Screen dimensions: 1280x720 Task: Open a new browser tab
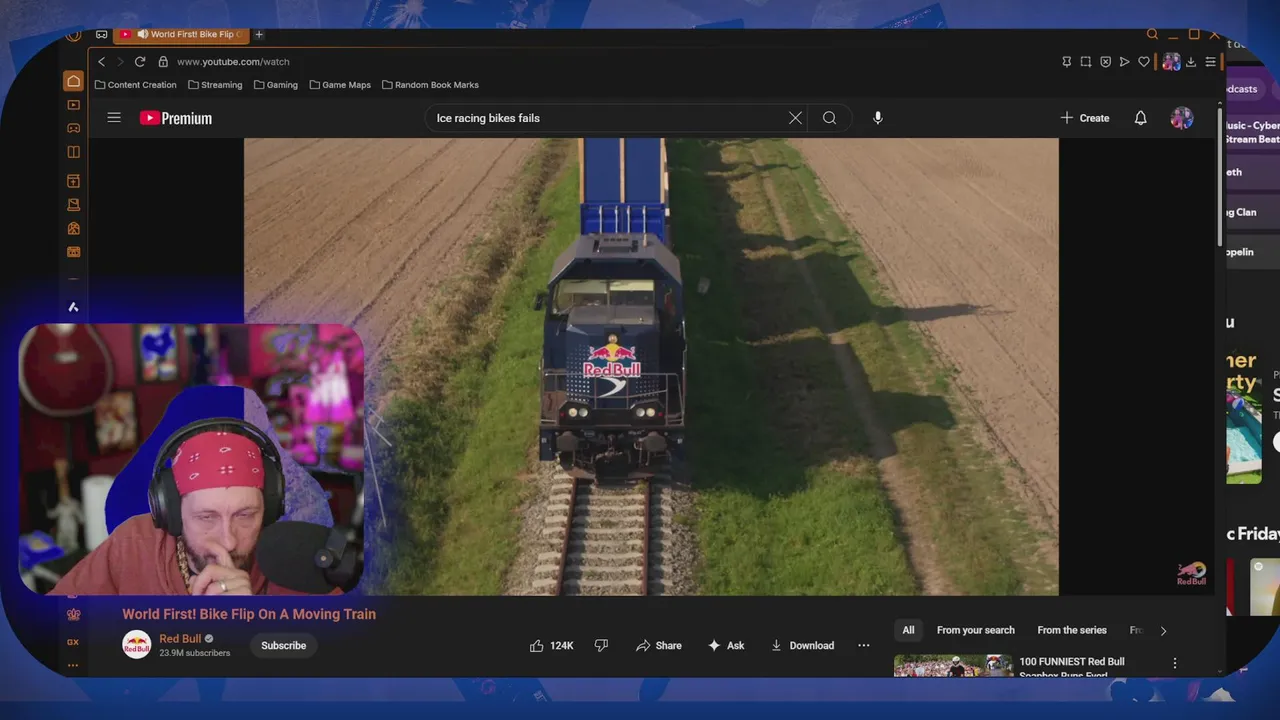259,34
